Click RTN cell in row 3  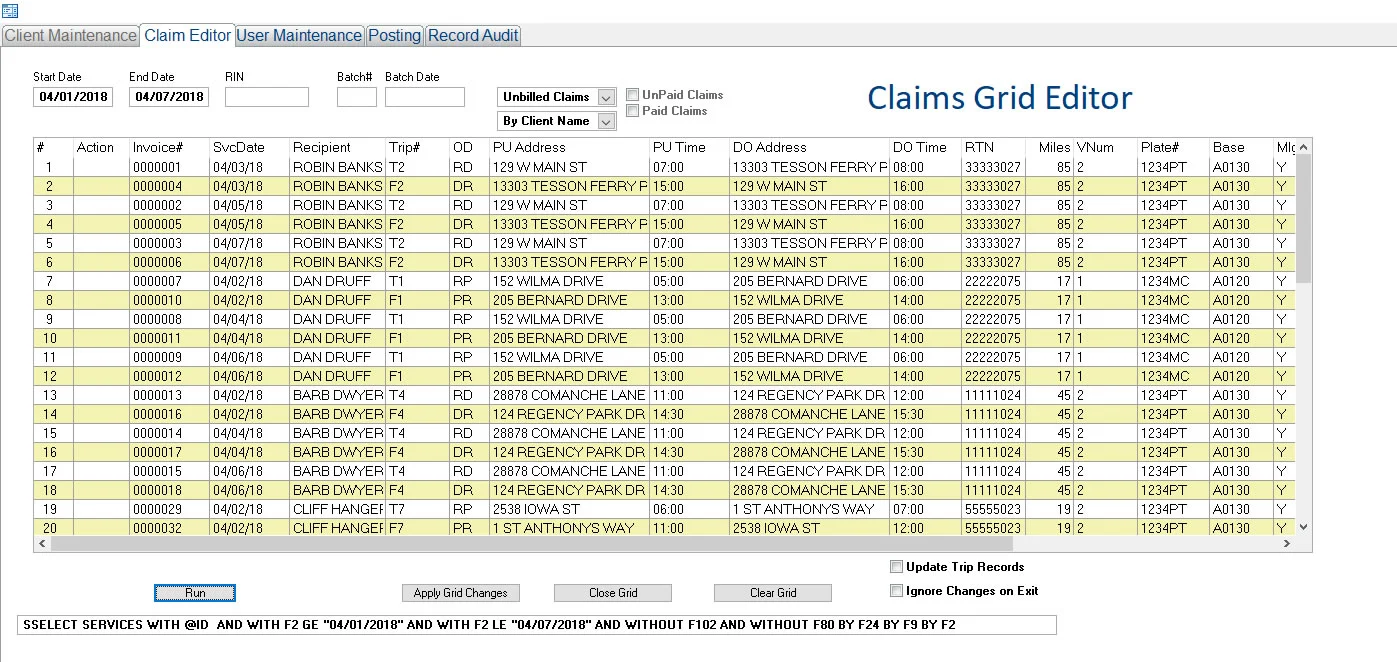[993, 205]
